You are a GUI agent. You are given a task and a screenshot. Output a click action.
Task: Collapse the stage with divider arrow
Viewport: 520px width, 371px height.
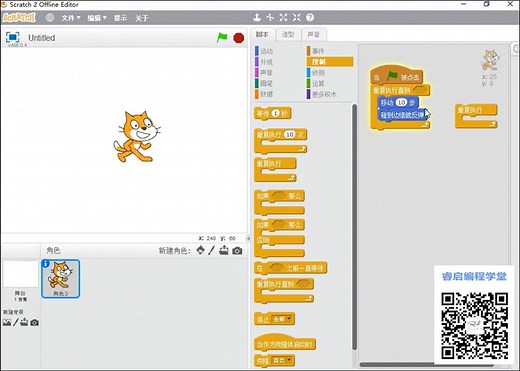[248, 238]
